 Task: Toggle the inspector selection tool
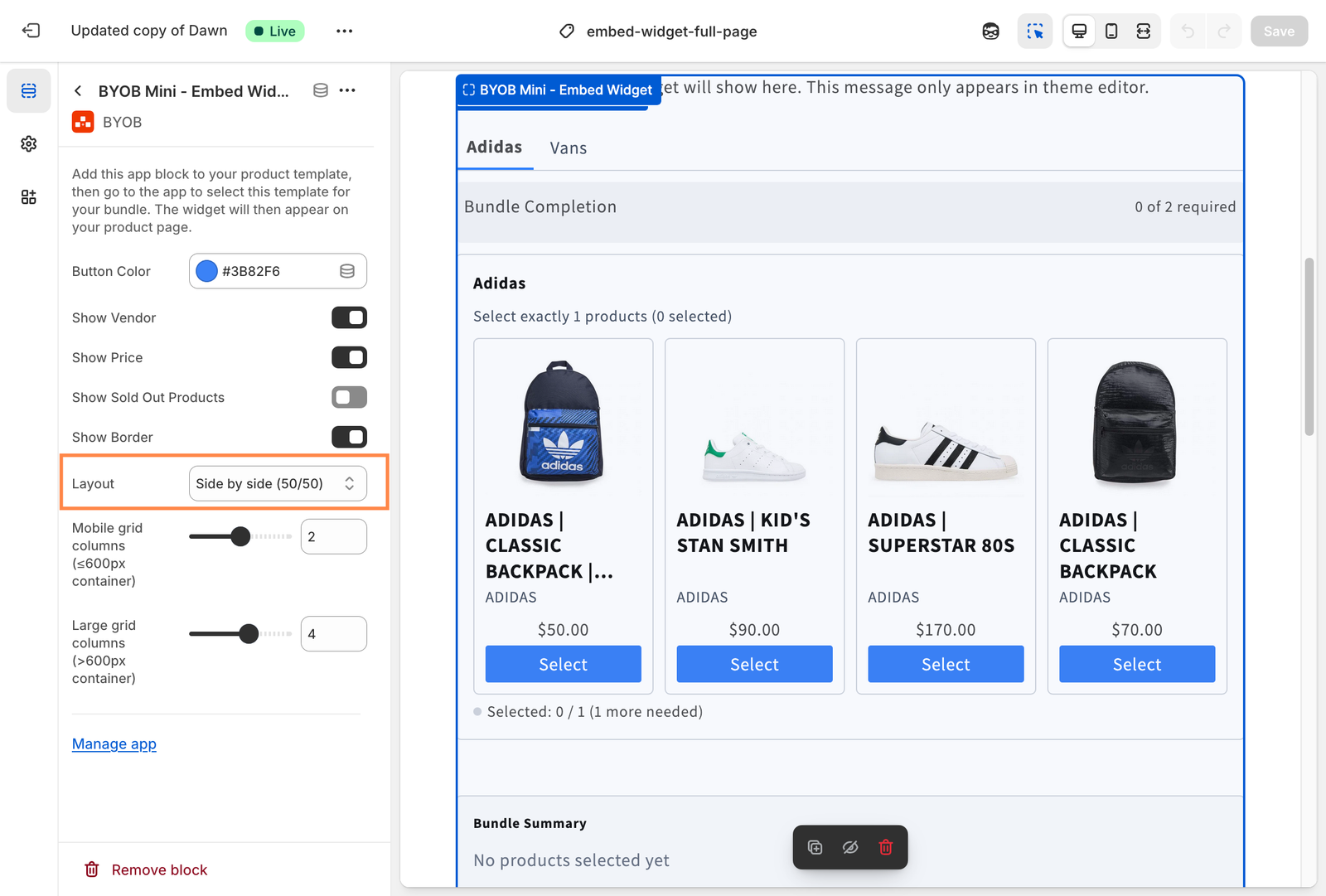[1035, 31]
